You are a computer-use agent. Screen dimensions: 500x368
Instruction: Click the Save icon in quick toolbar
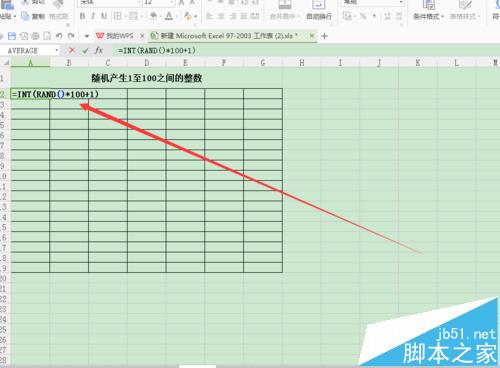point(12,36)
